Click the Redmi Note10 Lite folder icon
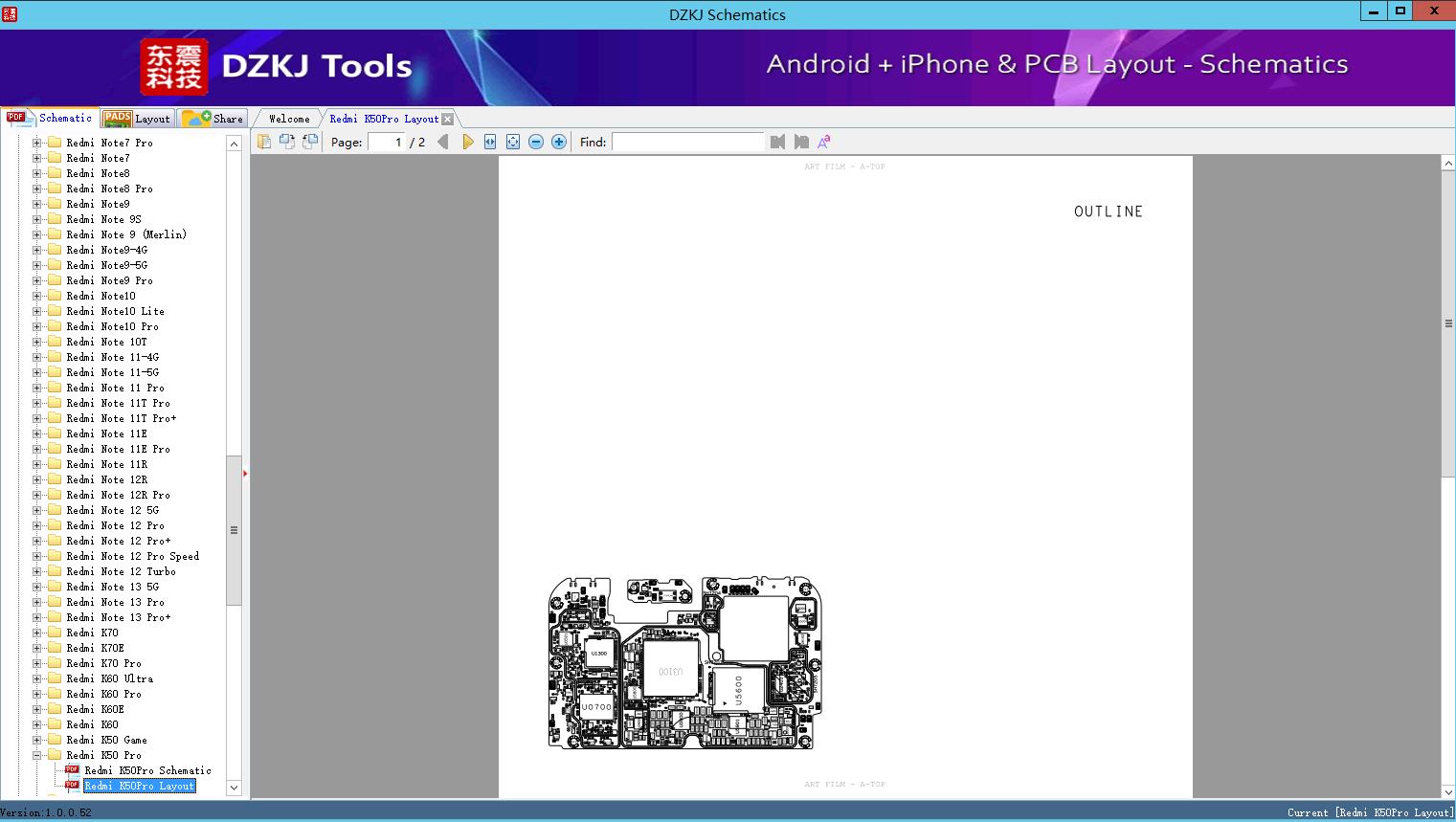This screenshot has height=822, width=1456. [55, 311]
